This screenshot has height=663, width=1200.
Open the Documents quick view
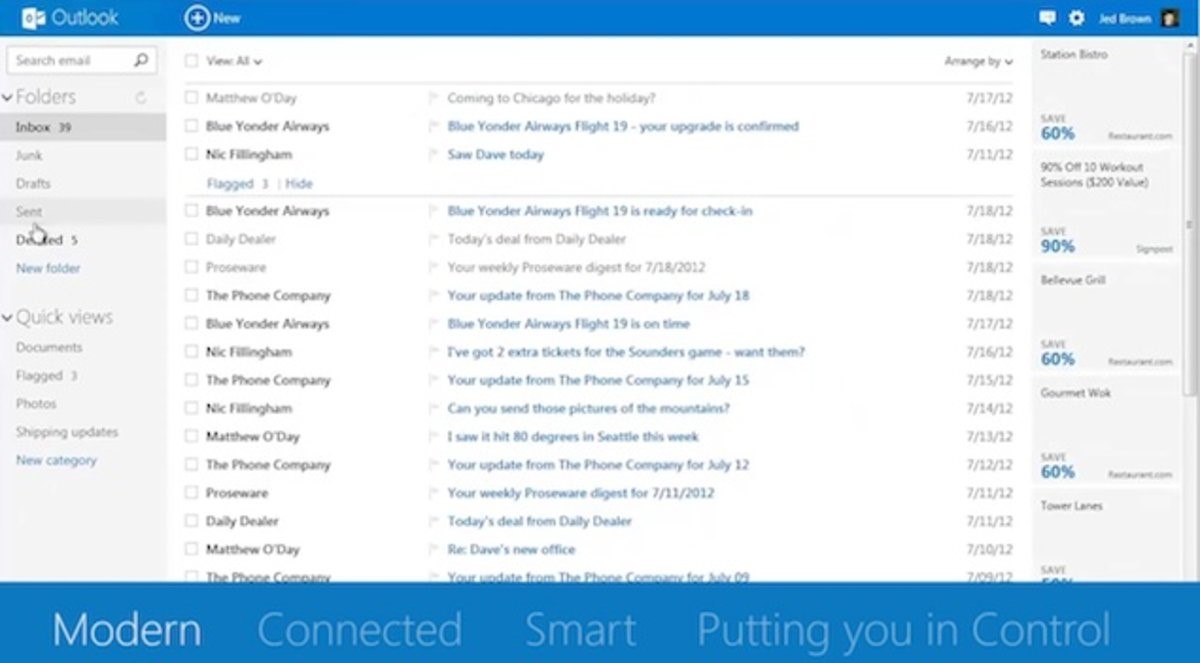pyautogui.click(x=49, y=347)
